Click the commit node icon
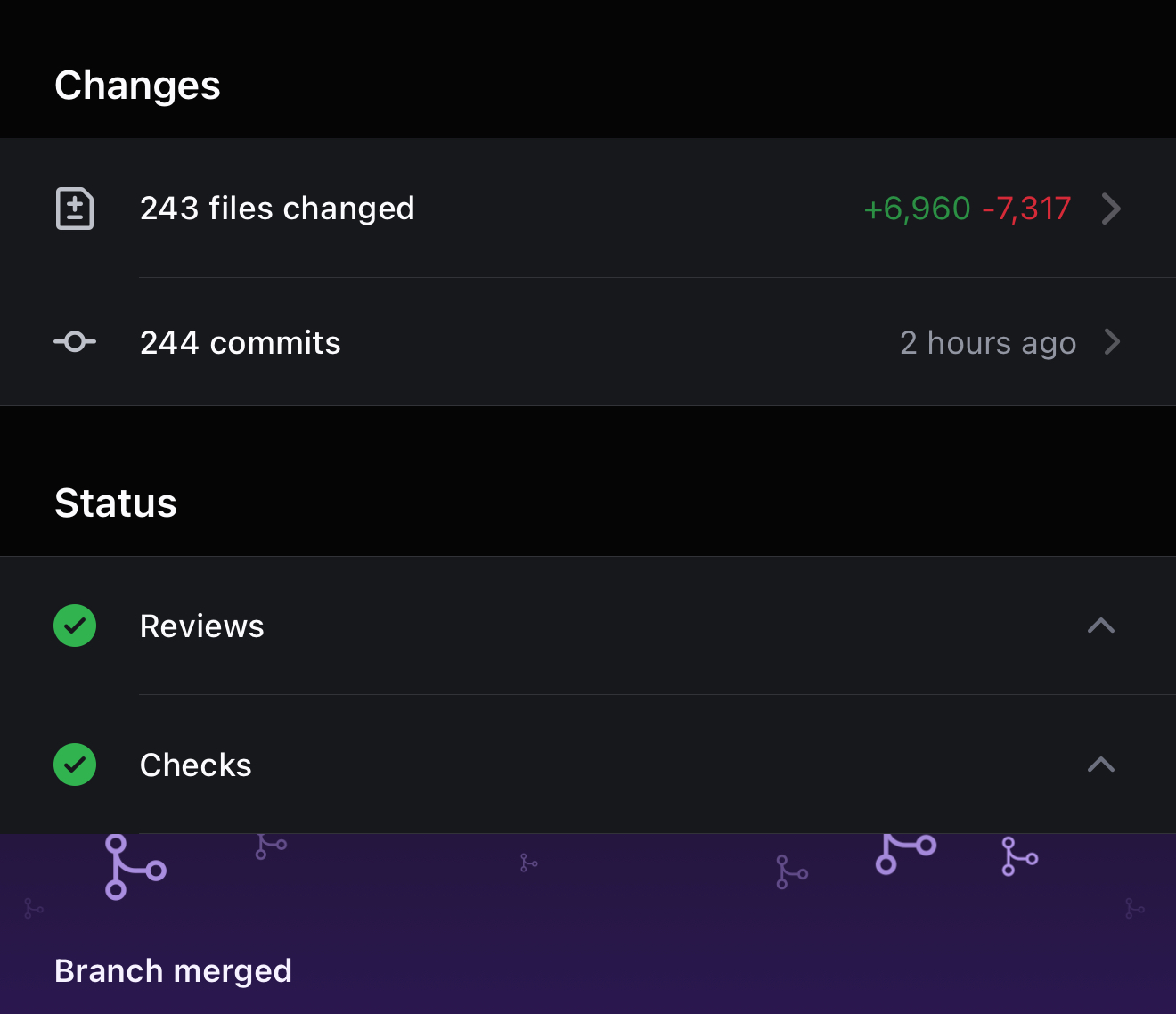This screenshot has height=1014, width=1176. pyautogui.click(x=75, y=342)
